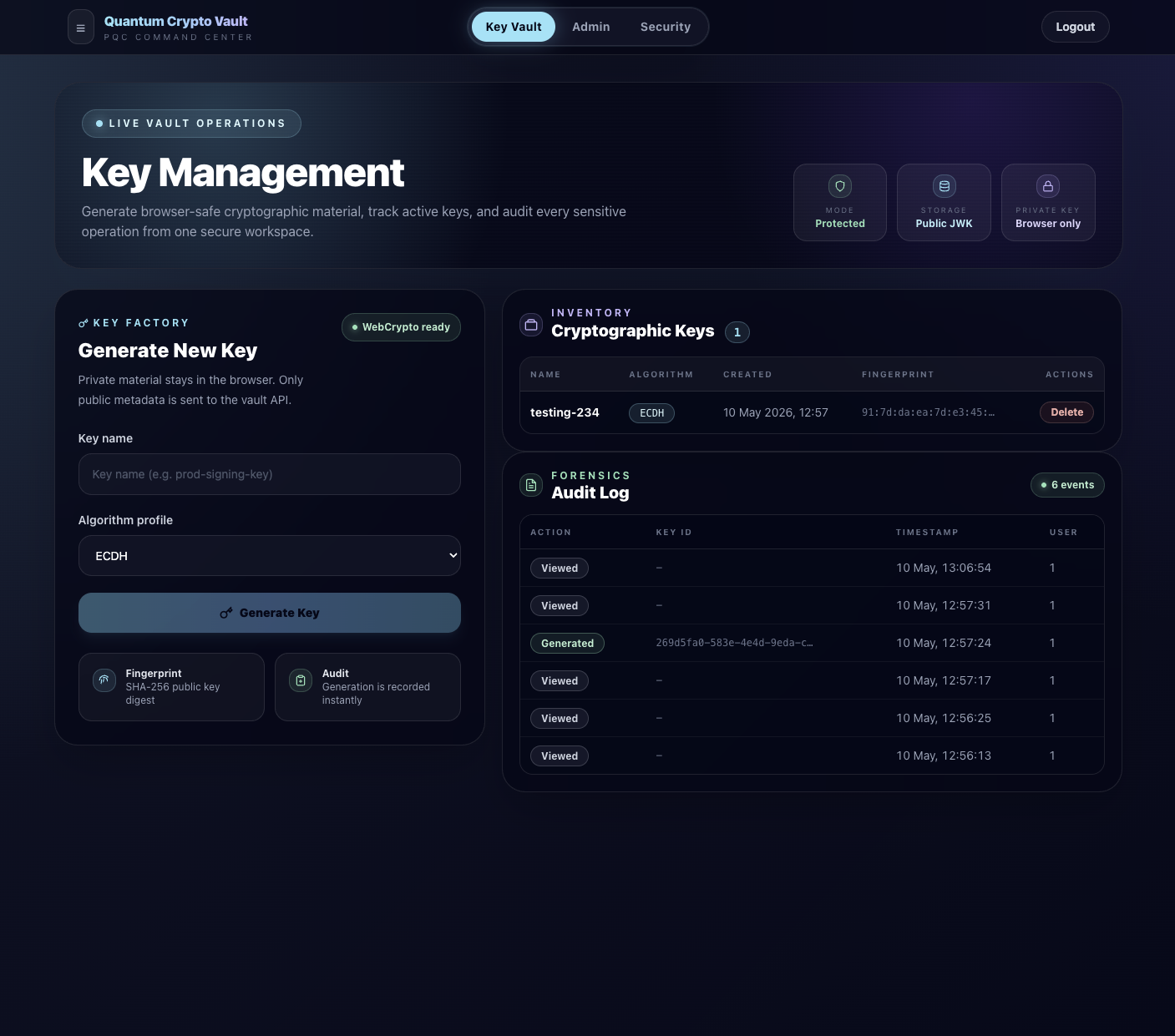Switch to the Admin tab
Image resolution: width=1175 pixels, height=1036 pixels.
[x=591, y=27]
